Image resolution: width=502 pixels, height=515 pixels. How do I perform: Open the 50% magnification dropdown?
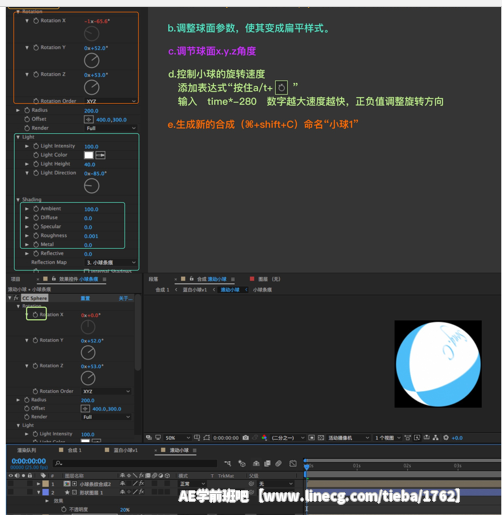tap(178, 438)
